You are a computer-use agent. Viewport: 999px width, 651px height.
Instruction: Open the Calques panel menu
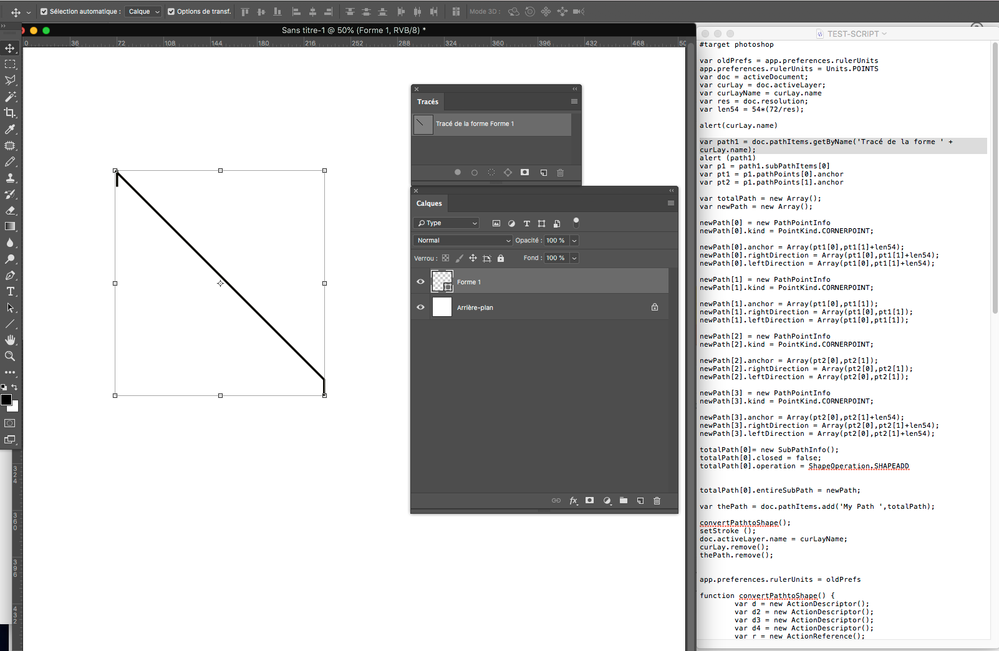[670, 203]
